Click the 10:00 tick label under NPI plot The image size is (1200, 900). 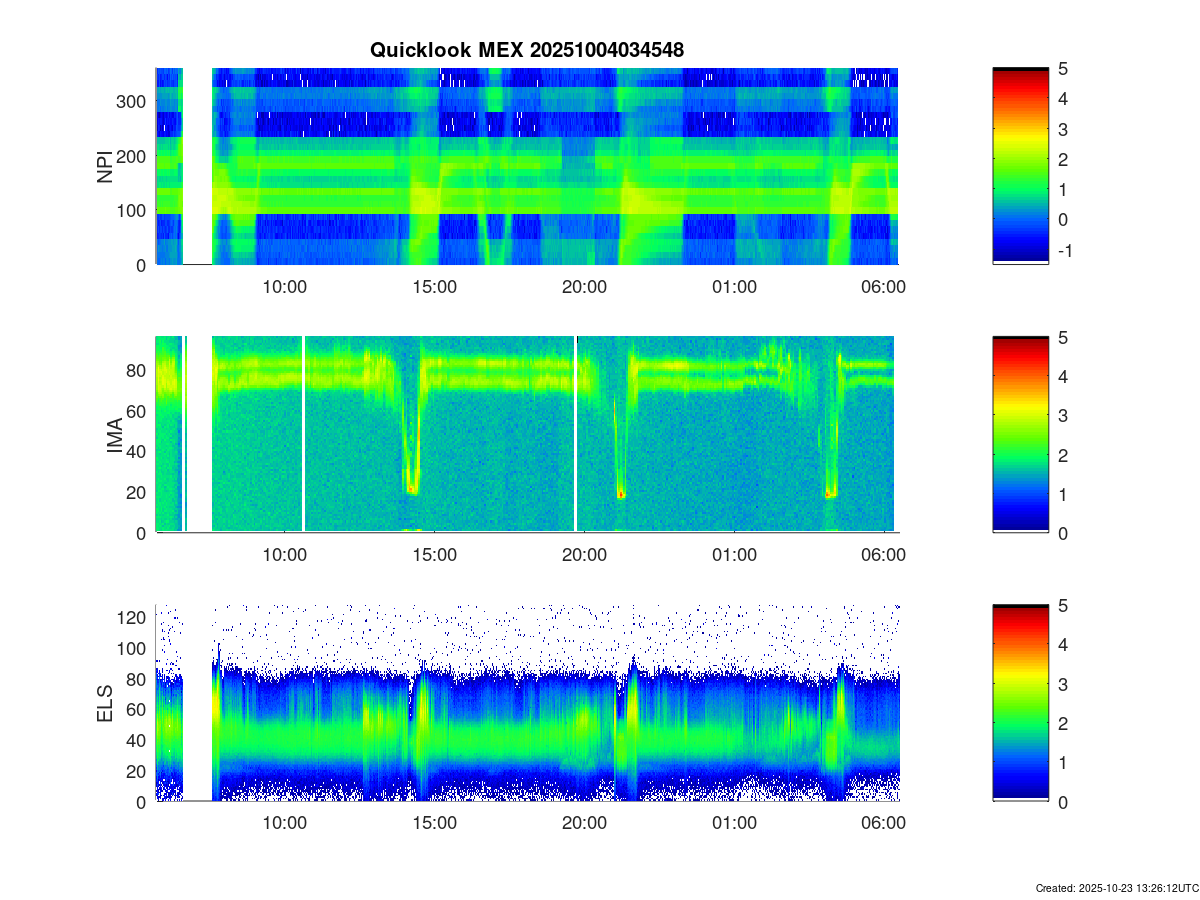tap(285, 287)
